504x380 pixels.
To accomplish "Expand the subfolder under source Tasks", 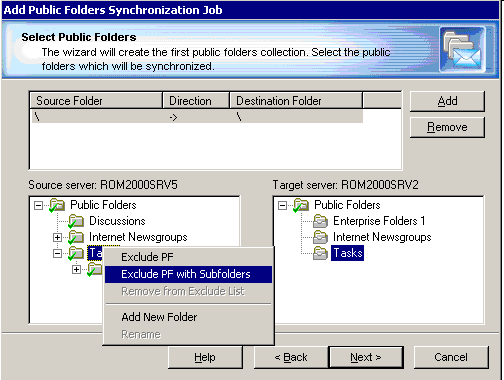I will pyautogui.click(x=76, y=269).
